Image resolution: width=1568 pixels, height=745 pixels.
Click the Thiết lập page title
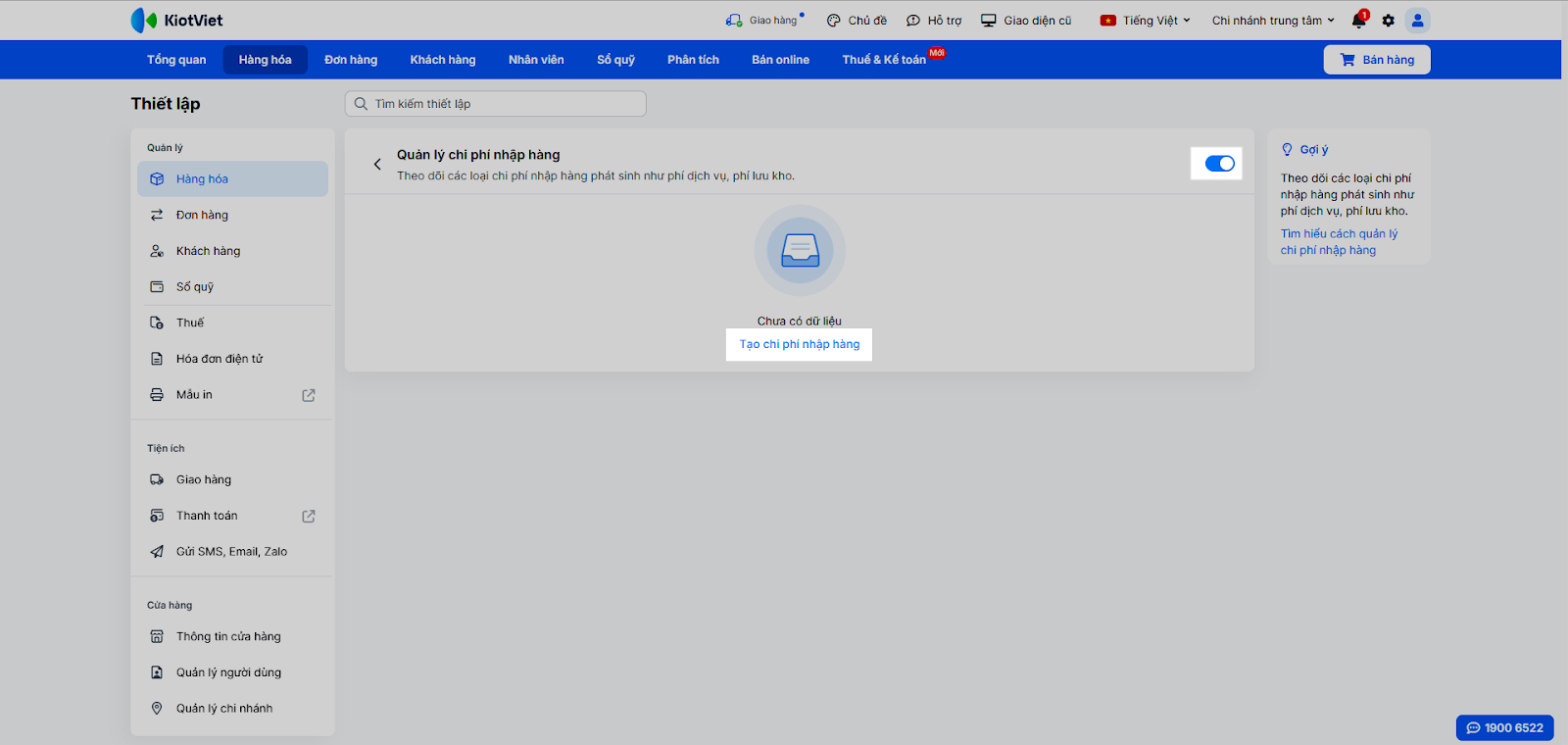click(x=166, y=104)
